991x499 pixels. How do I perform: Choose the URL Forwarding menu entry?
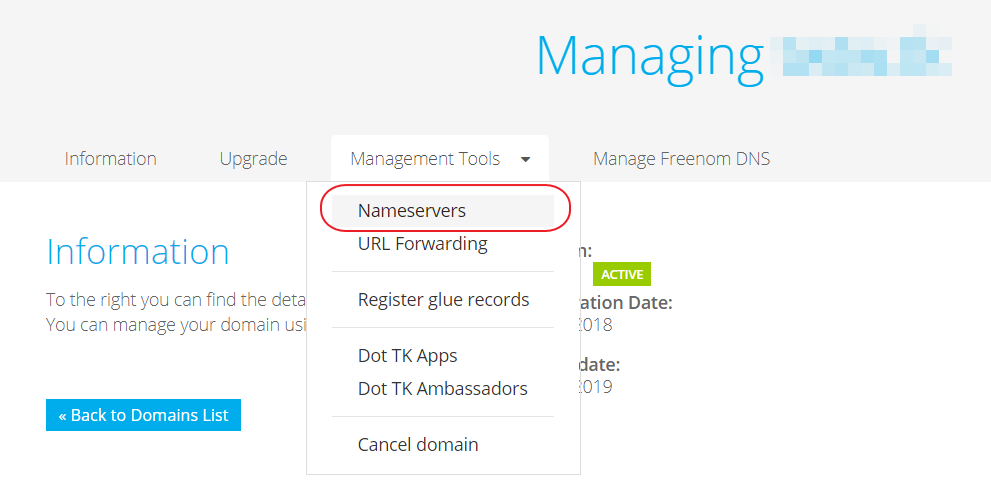(422, 243)
